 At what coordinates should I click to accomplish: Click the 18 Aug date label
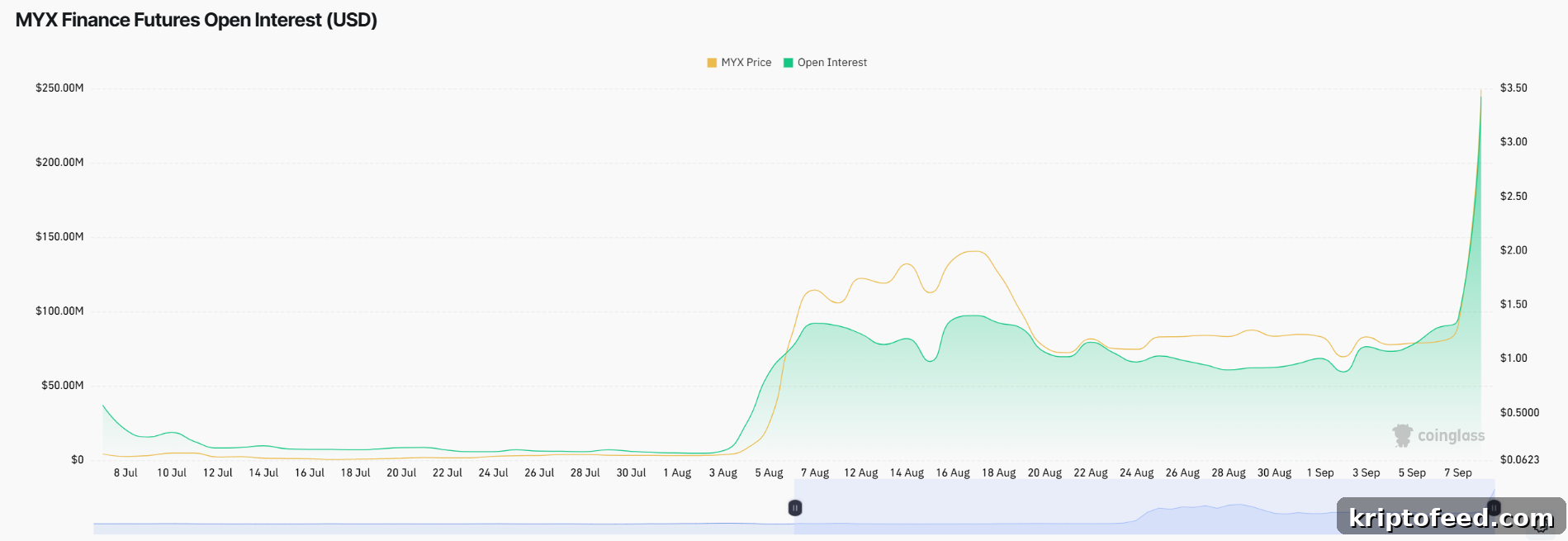point(999,473)
